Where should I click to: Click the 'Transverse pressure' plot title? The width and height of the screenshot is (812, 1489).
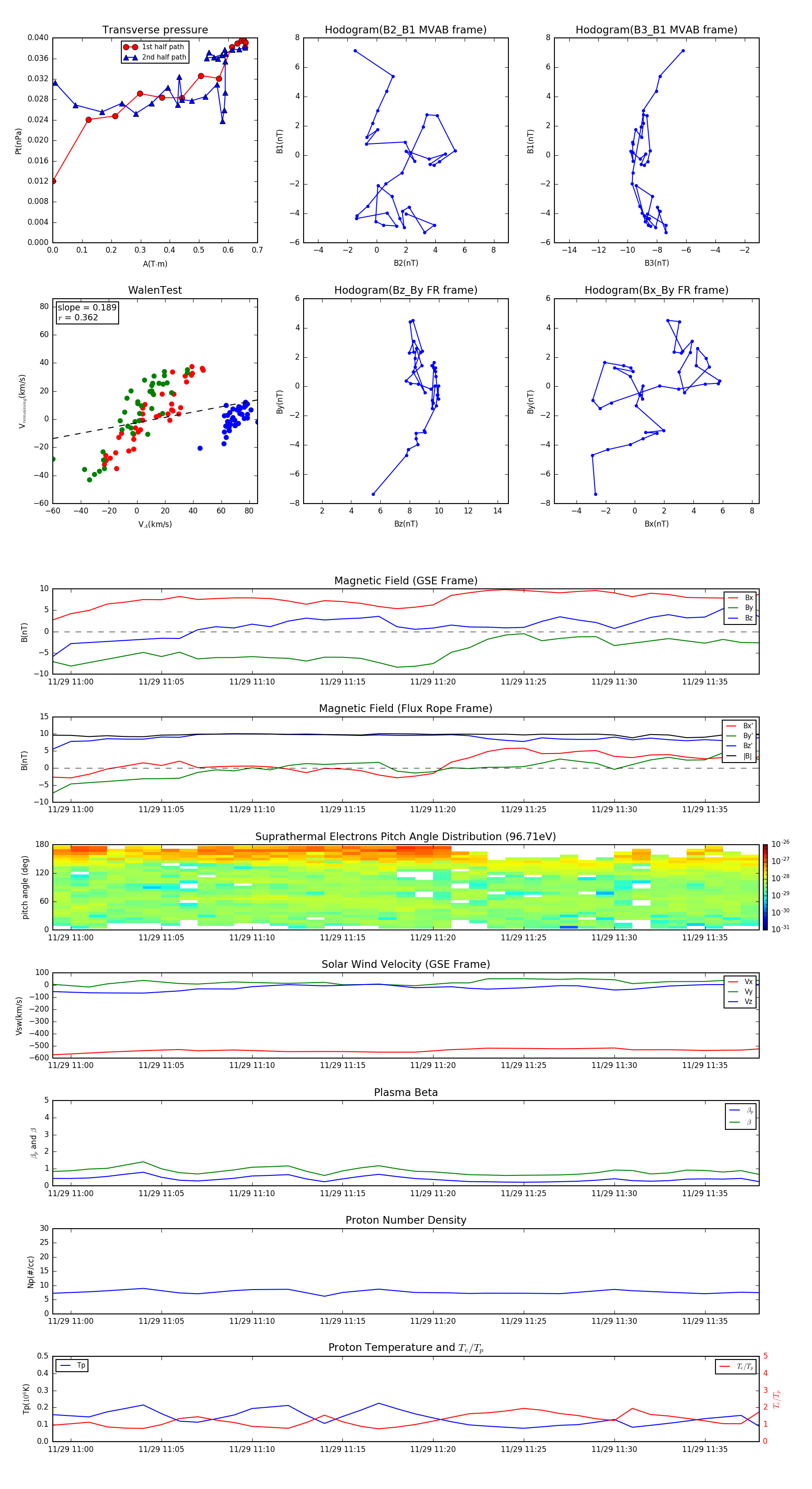click(x=155, y=30)
